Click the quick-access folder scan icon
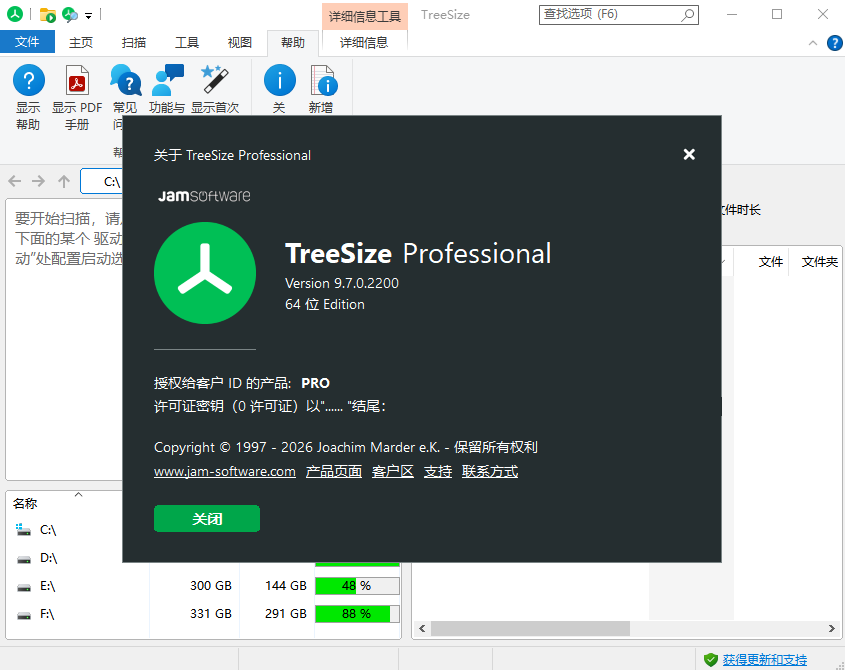Screen dimensions: 845x670 click(47, 15)
